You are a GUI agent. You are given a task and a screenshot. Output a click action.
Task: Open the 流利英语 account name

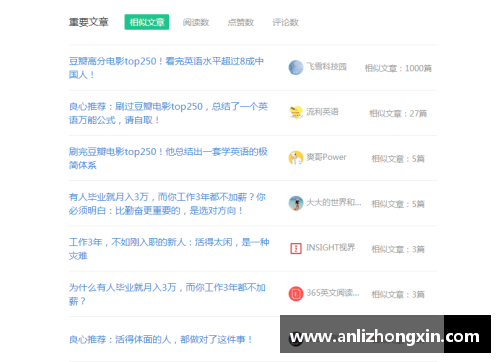(x=322, y=112)
